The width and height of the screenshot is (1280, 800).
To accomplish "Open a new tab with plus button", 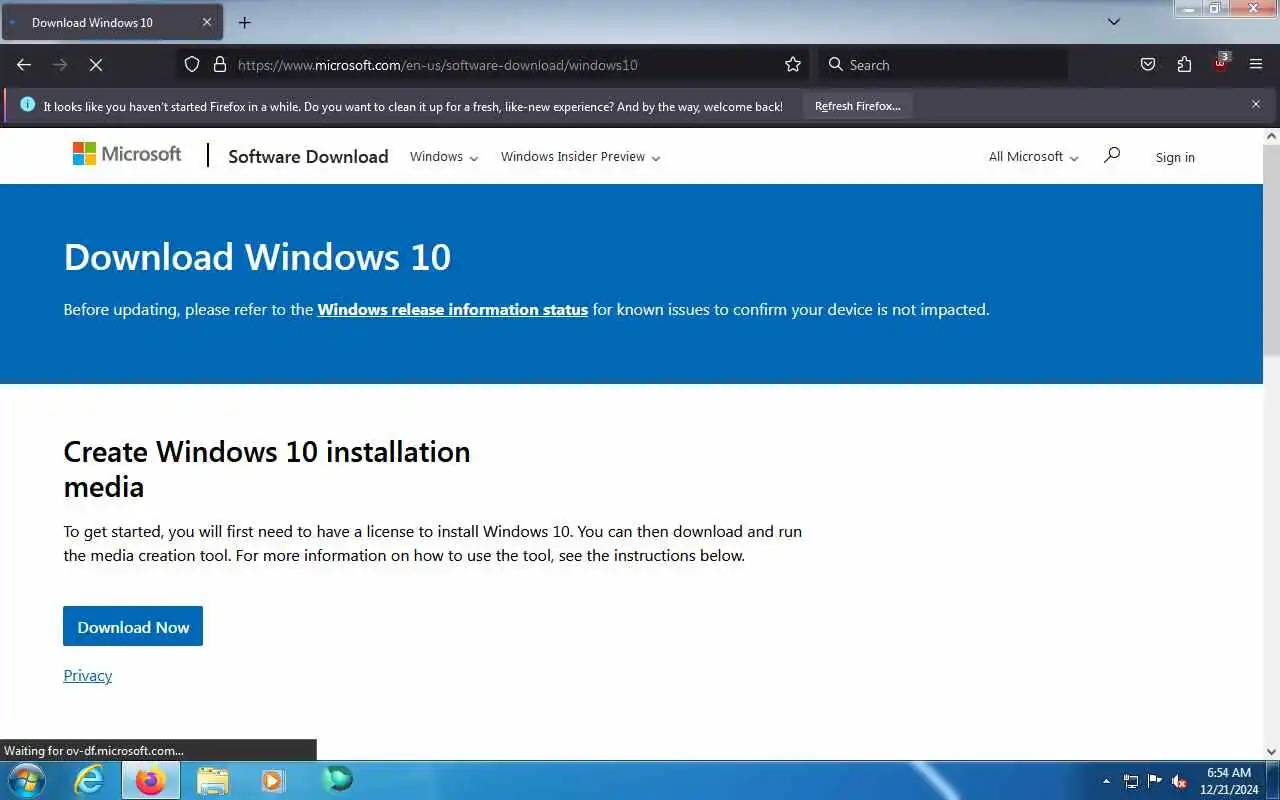I will (x=244, y=22).
